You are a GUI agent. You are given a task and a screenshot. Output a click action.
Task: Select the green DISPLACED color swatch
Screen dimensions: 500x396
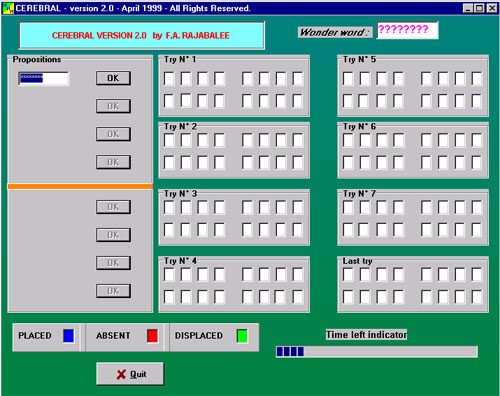[242, 336]
